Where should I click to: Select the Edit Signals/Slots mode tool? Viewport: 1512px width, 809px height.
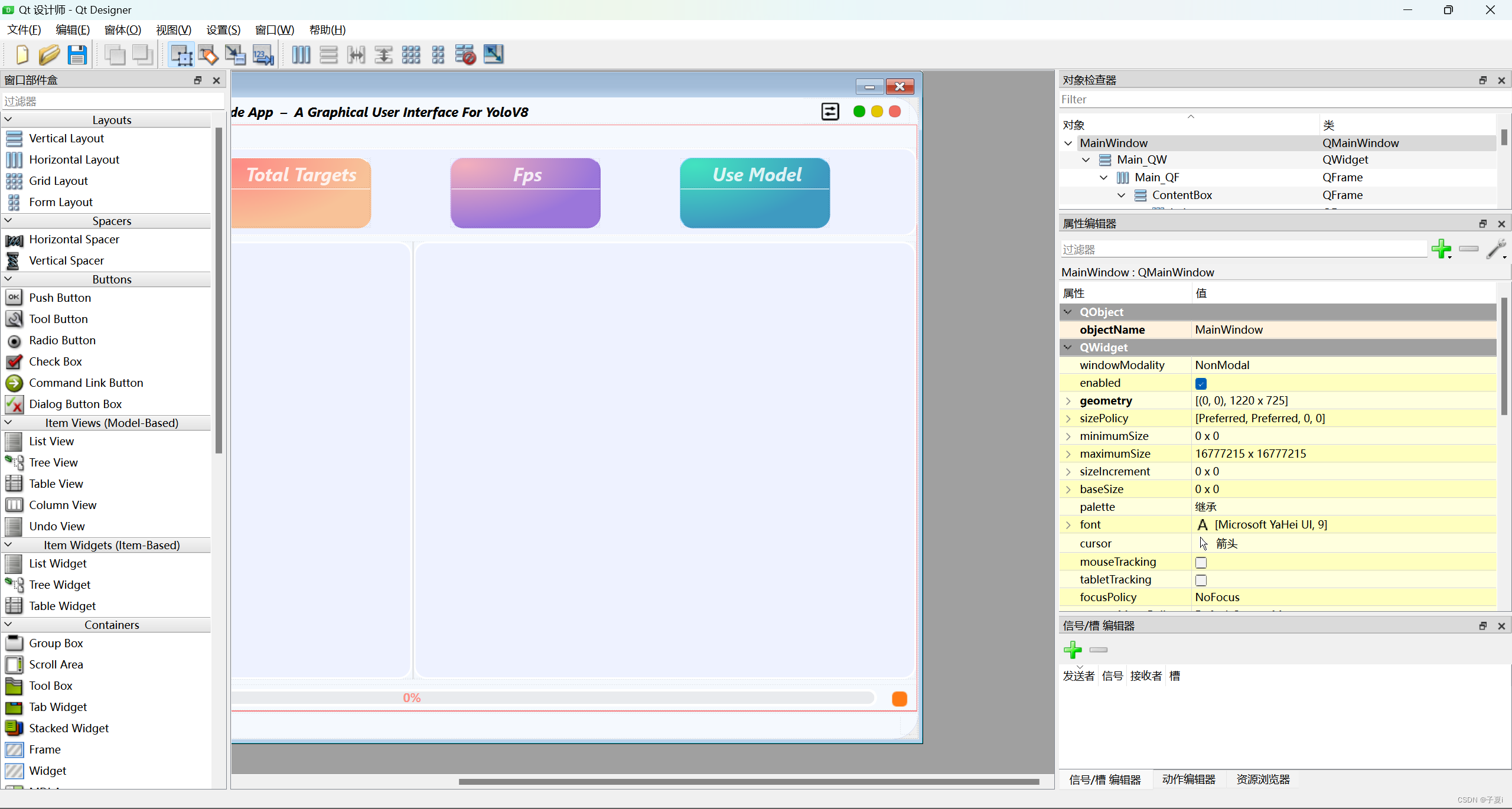tap(208, 54)
